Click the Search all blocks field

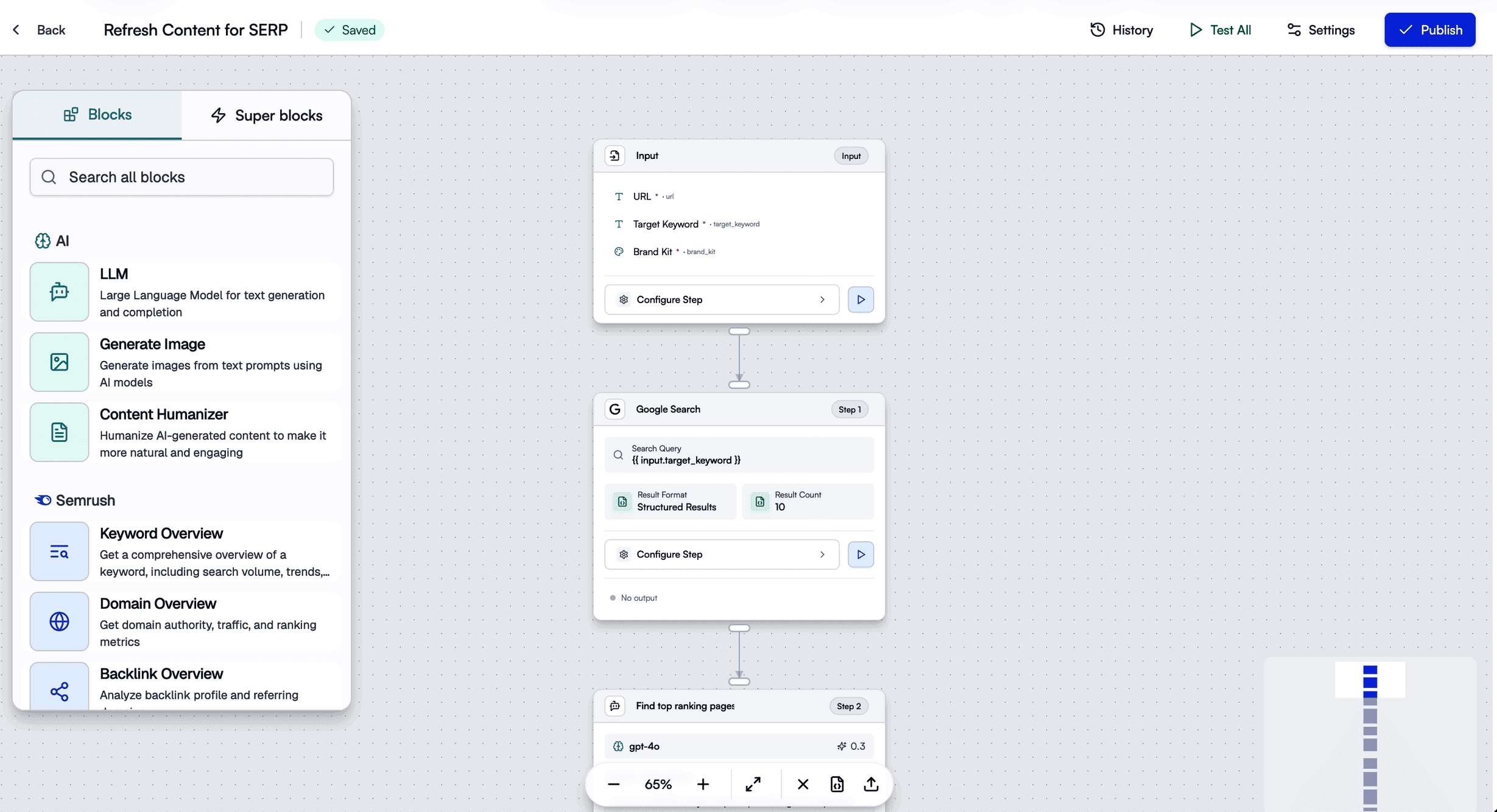(x=181, y=177)
